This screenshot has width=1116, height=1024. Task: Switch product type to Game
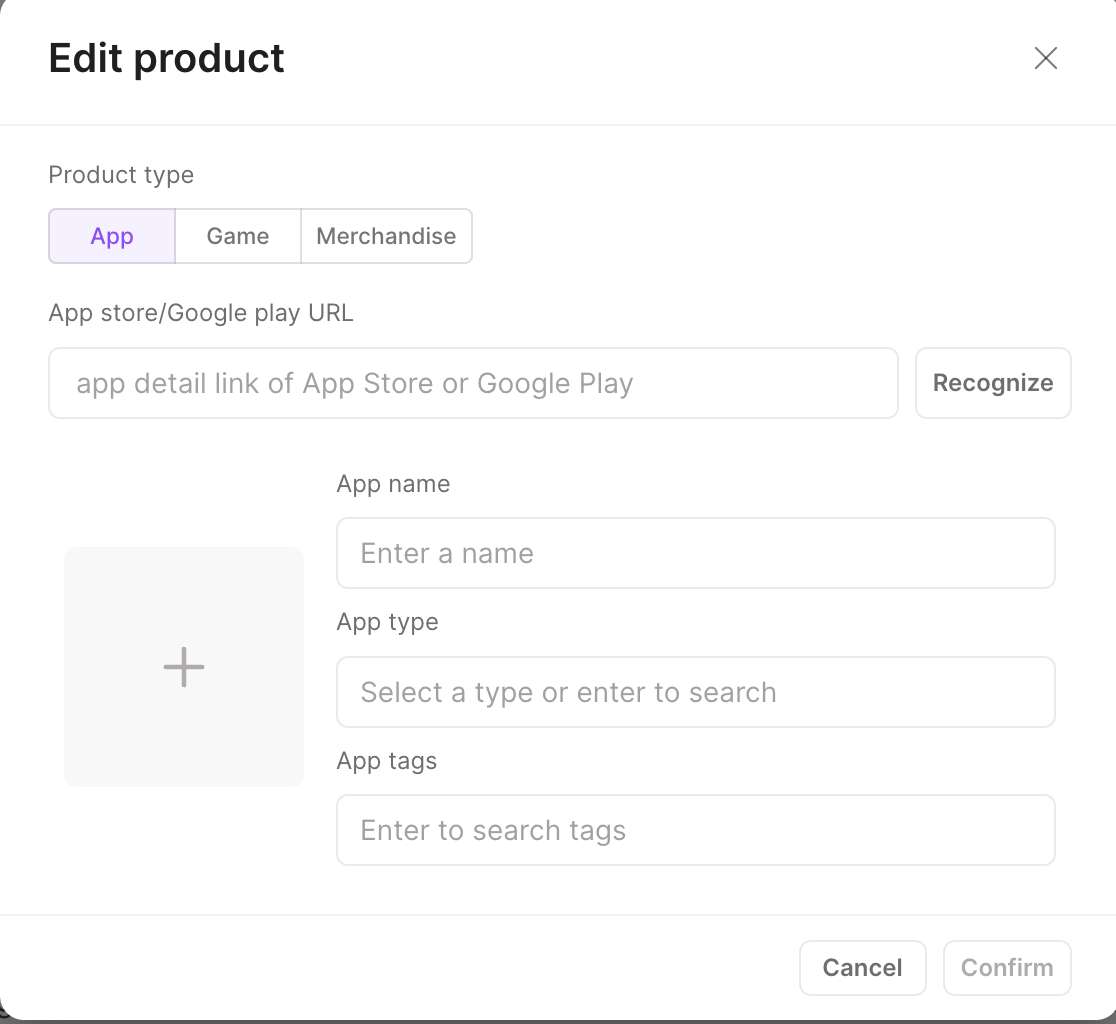pyautogui.click(x=238, y=236)
